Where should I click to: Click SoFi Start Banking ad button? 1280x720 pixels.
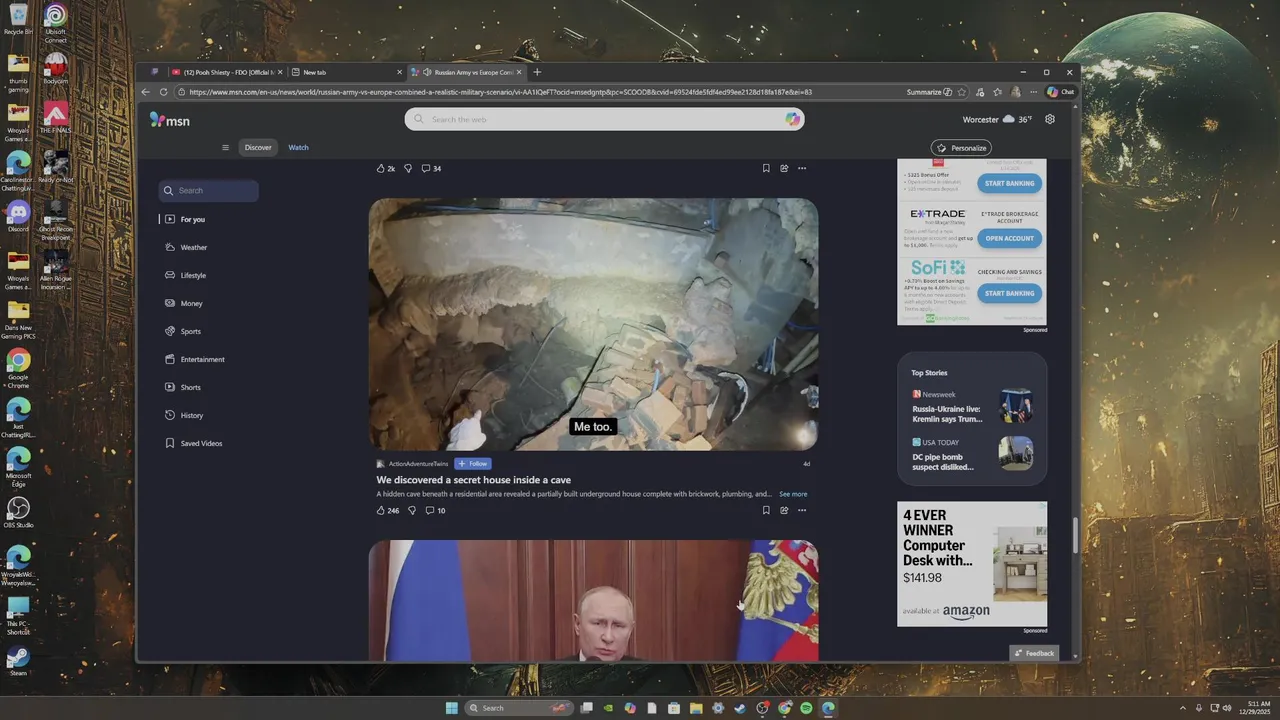point(1009,293)
